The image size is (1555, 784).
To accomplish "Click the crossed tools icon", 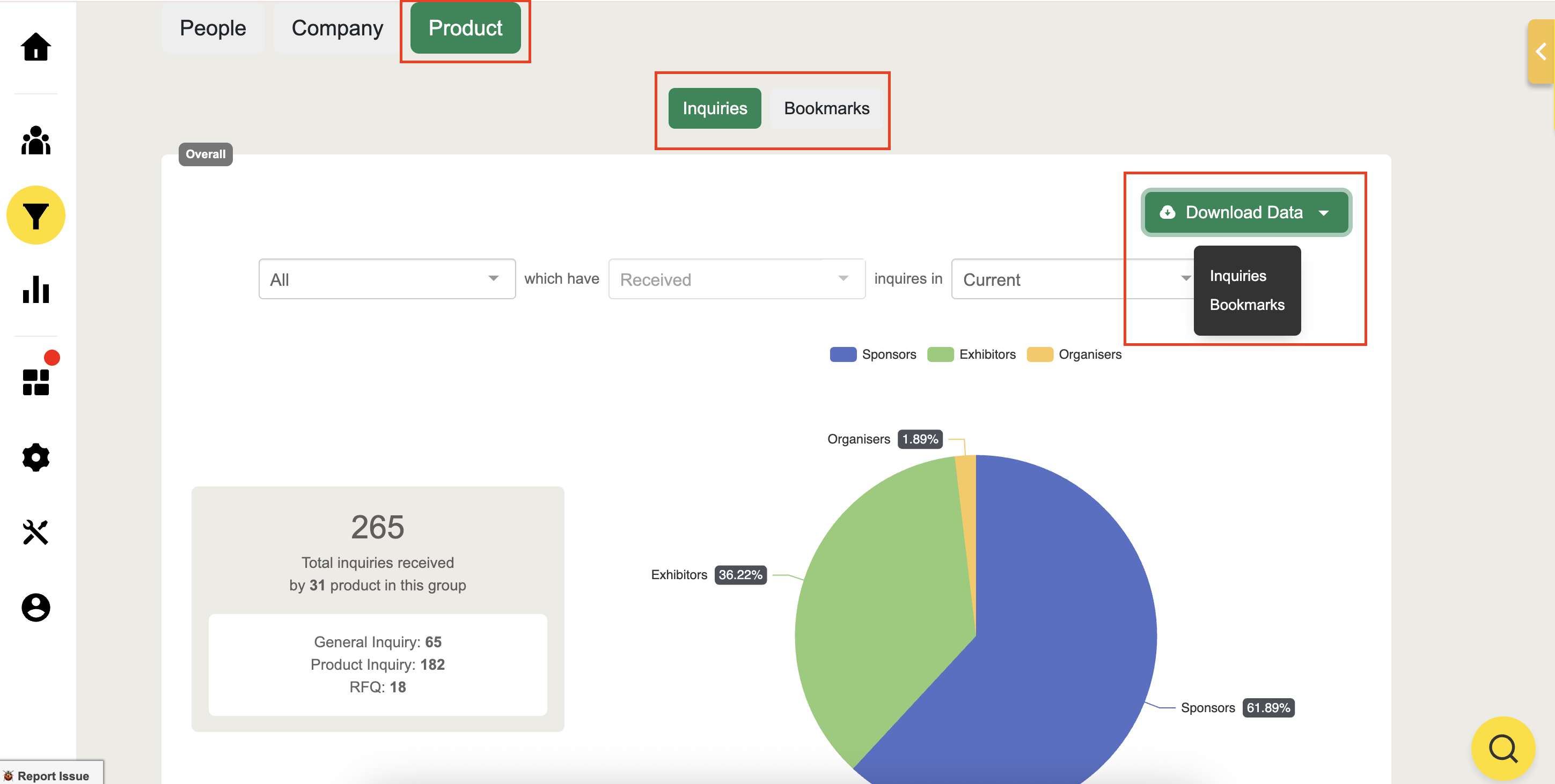I will [35, 532].
